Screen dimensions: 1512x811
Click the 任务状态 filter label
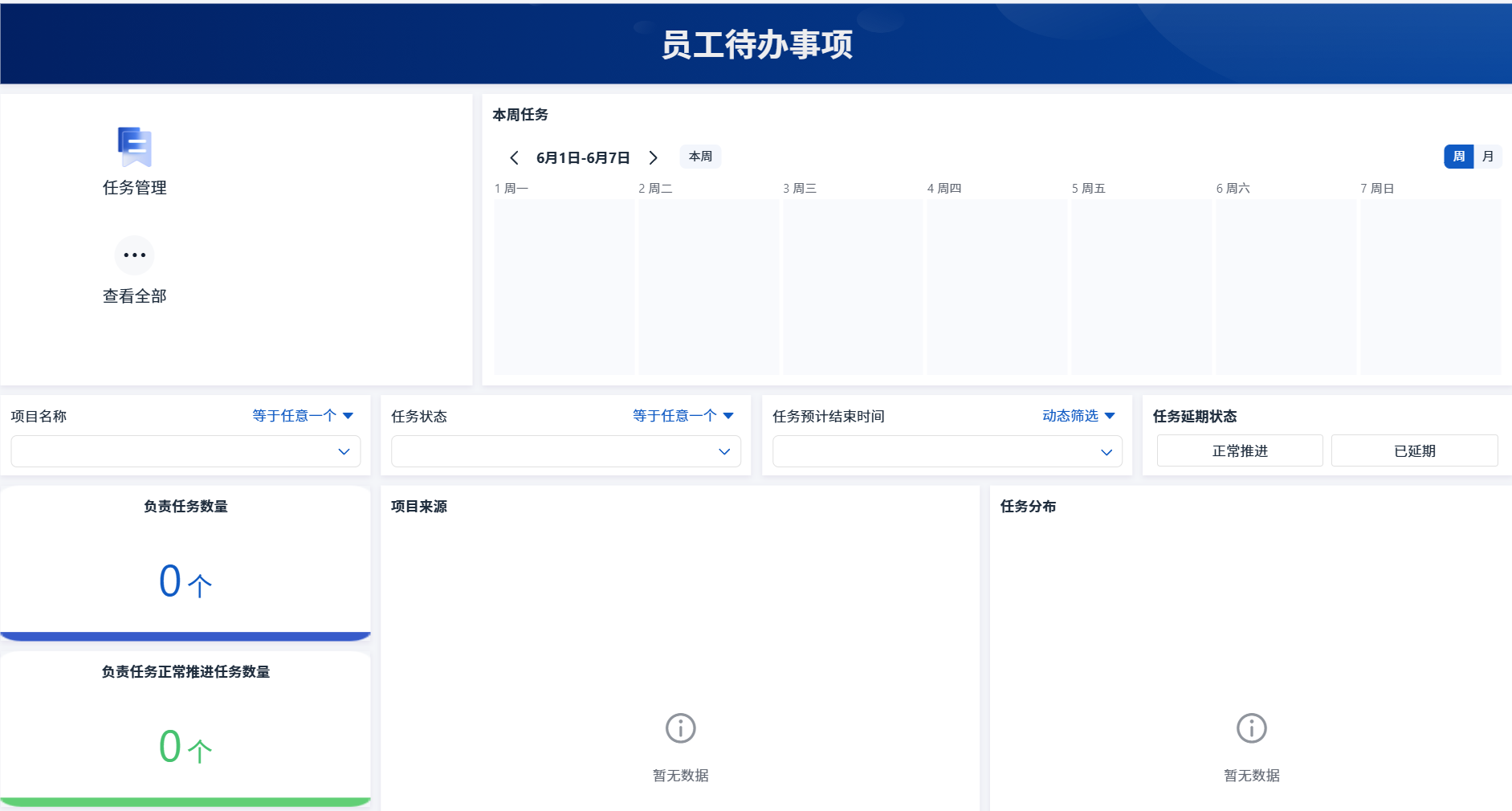[x=419, y=417]
